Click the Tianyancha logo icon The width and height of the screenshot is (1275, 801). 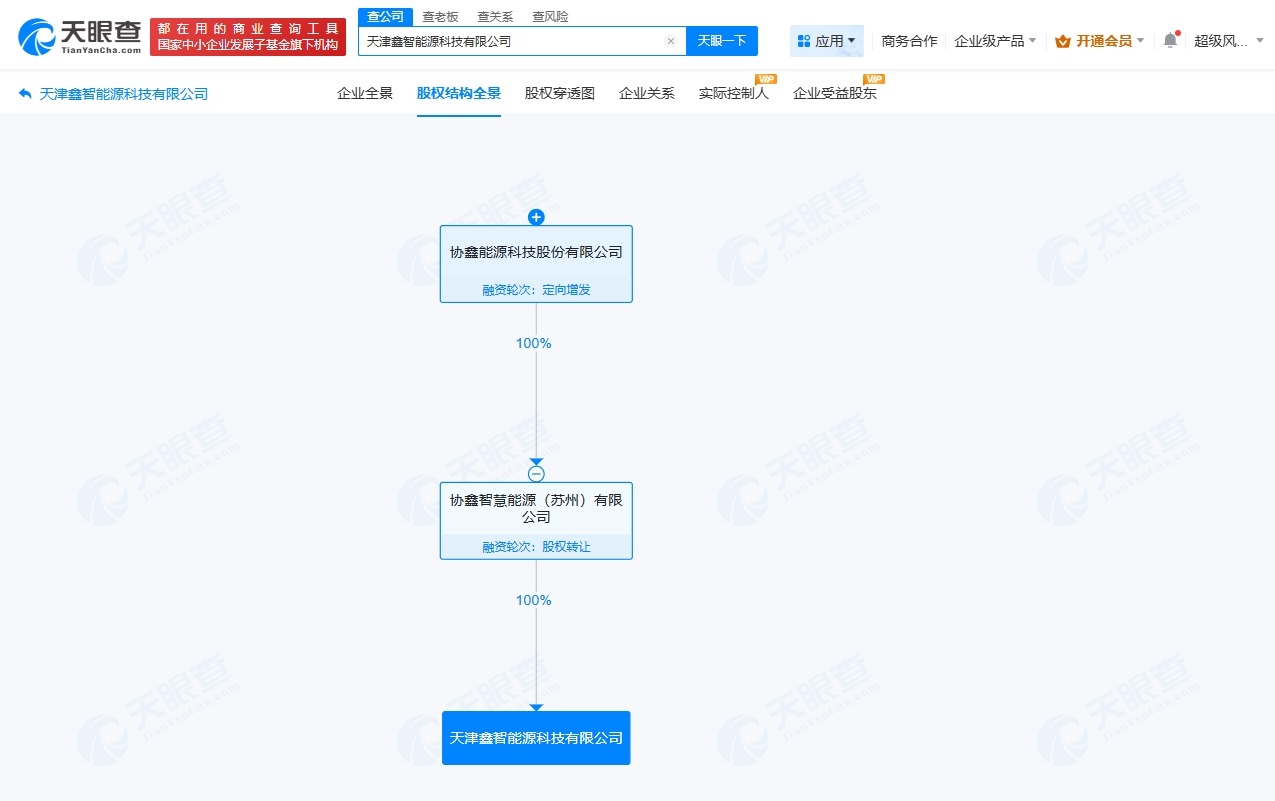click(37, 34)
